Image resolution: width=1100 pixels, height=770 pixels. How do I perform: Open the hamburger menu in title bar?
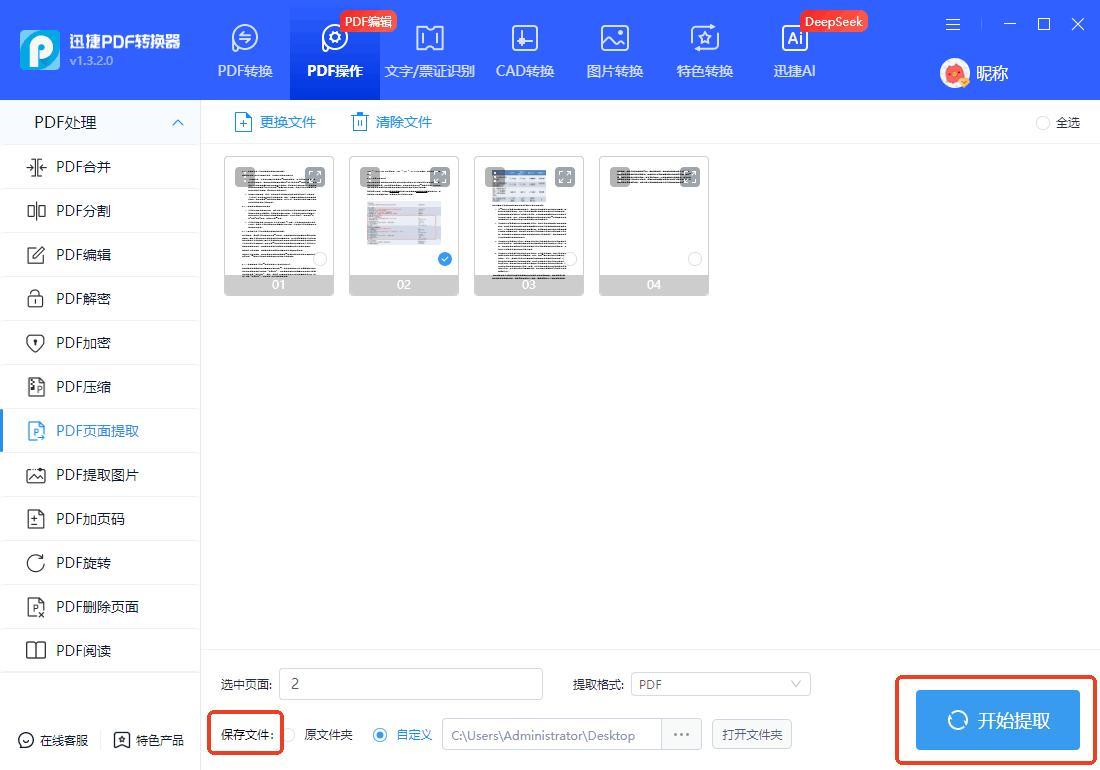tap(953, 24)
